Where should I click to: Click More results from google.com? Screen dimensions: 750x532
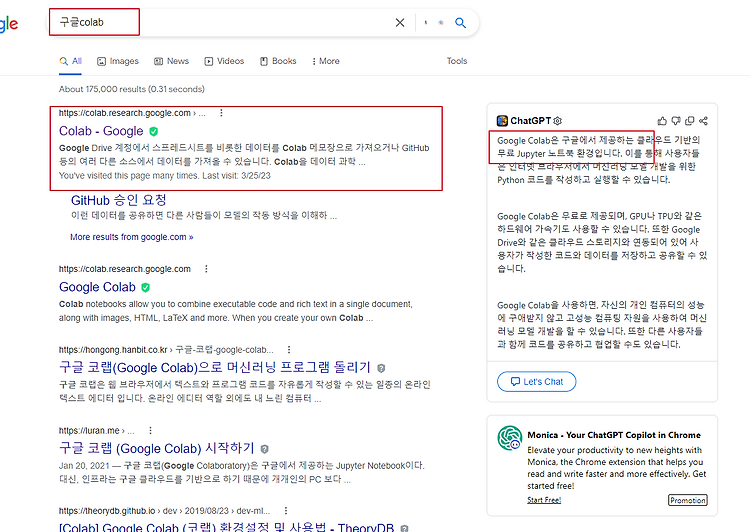click(x=132, y=237)
